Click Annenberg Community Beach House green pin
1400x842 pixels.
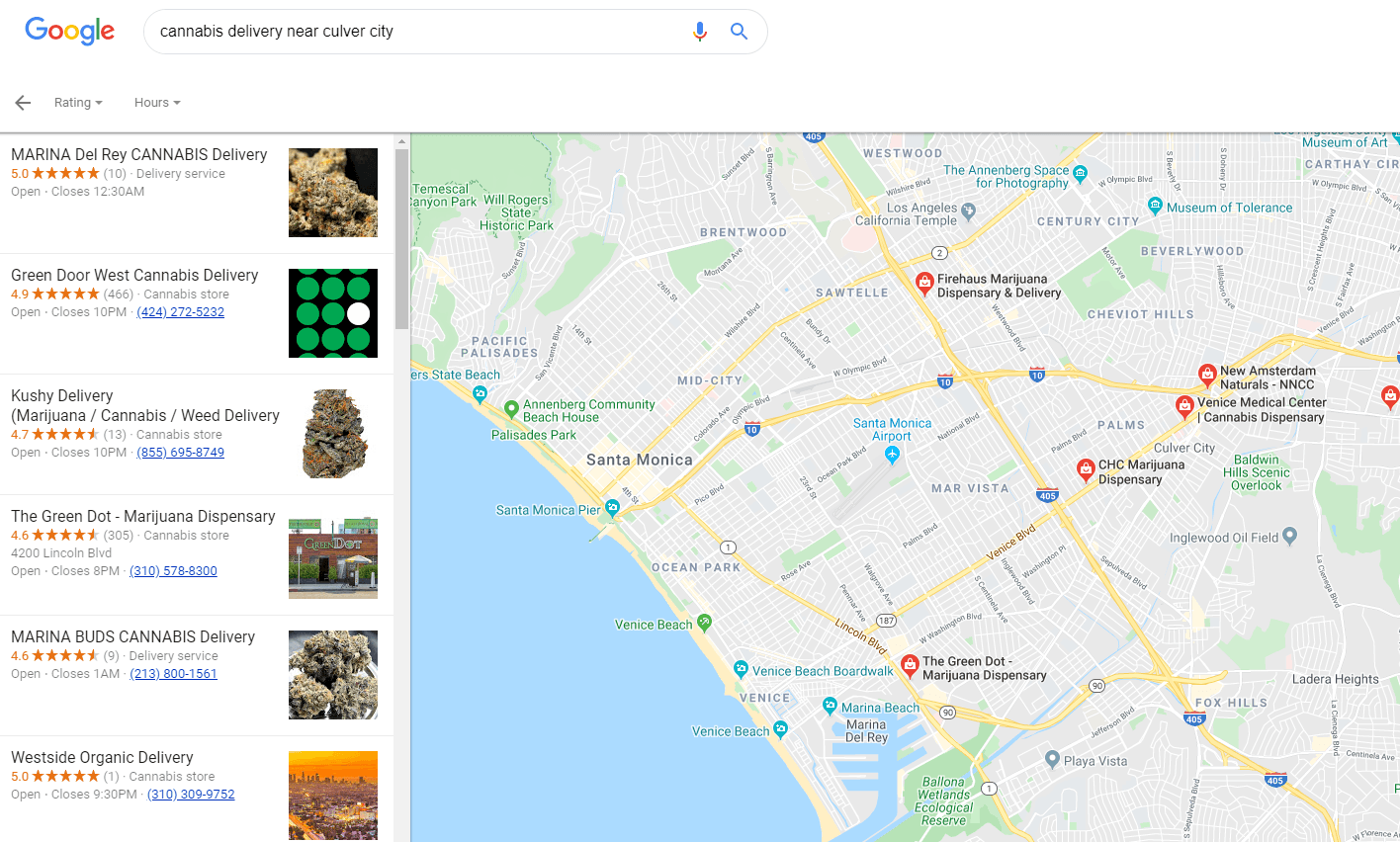[x=511, y=409]
